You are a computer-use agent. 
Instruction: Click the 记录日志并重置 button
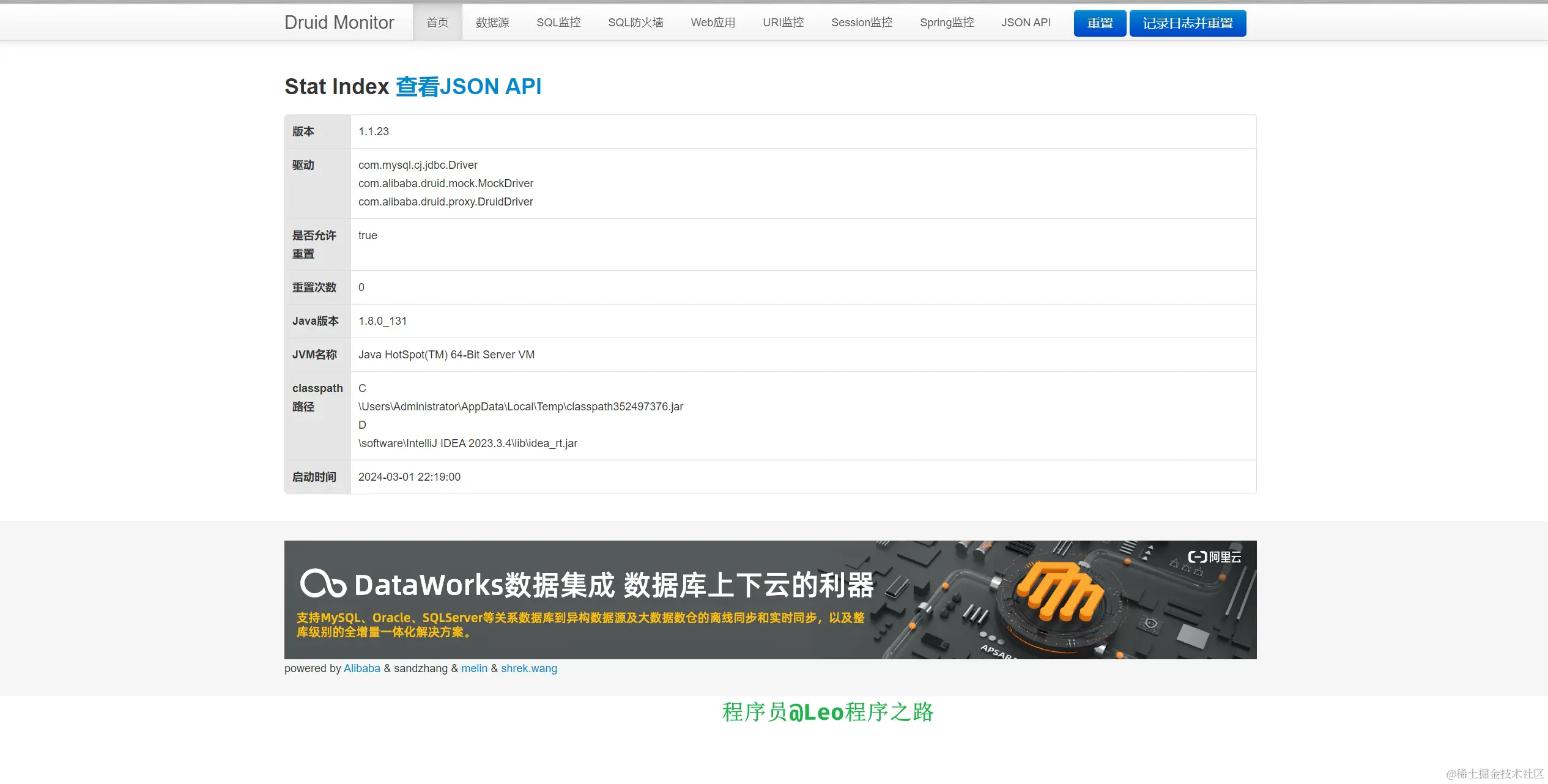pos(1188,23)
